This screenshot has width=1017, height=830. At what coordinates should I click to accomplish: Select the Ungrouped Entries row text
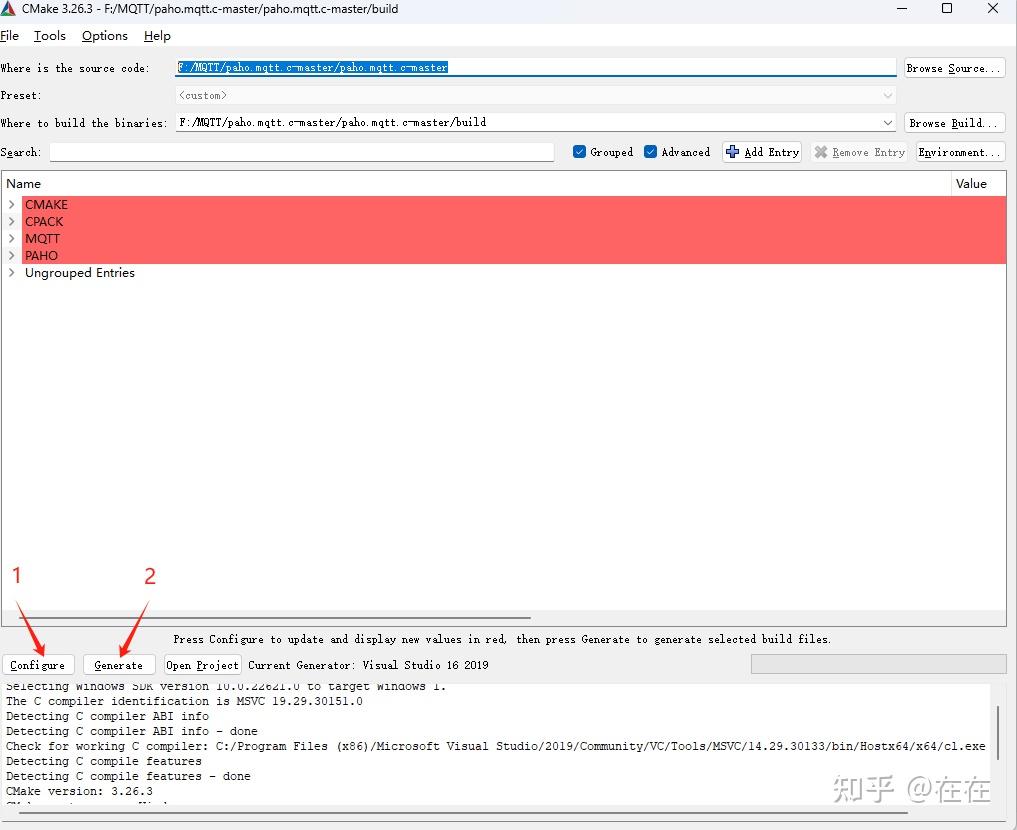pos(80,272)
